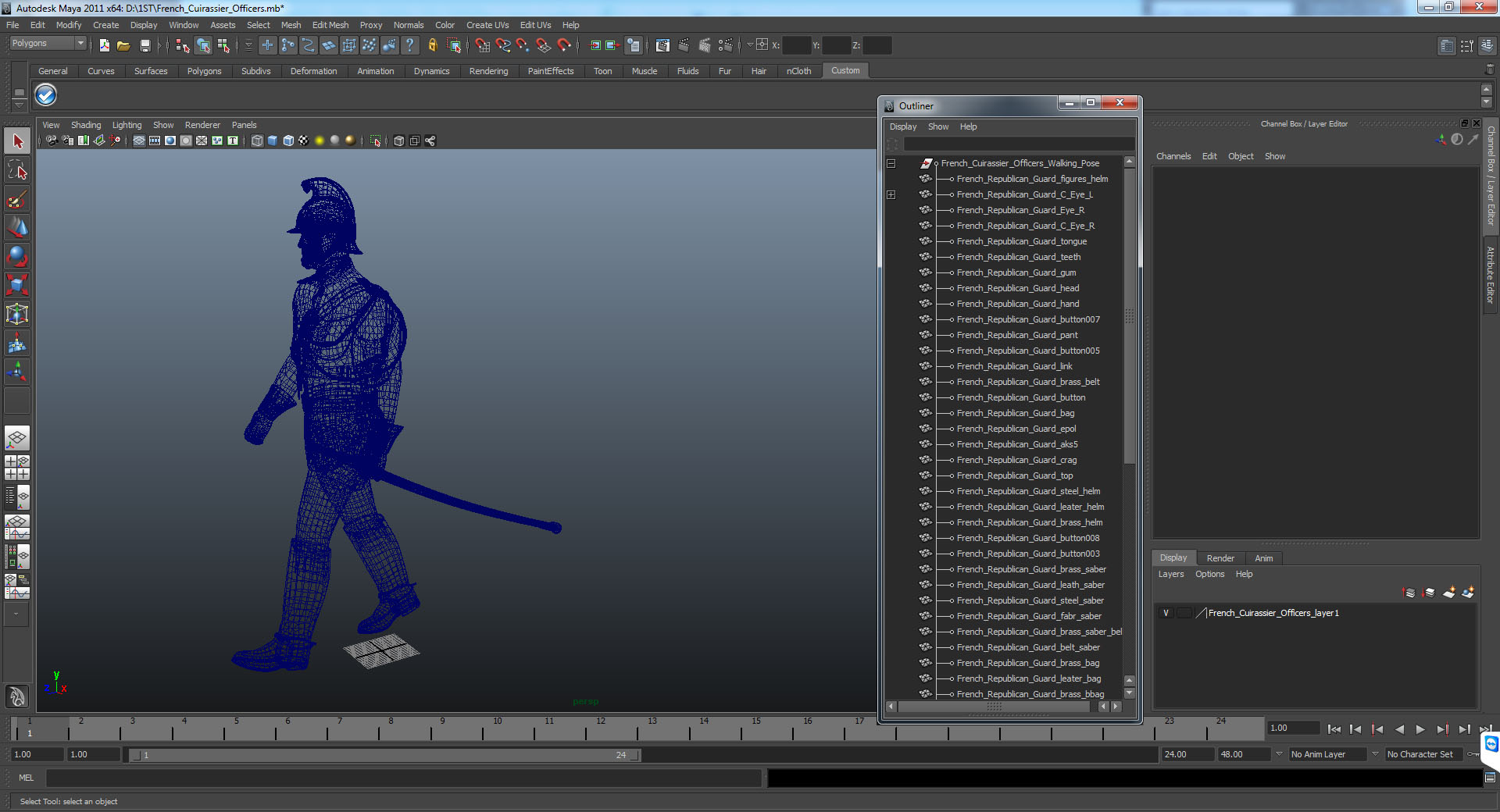Click the play backwards button
This screenshot has width=1500, height=812.
click(1399, 729)
